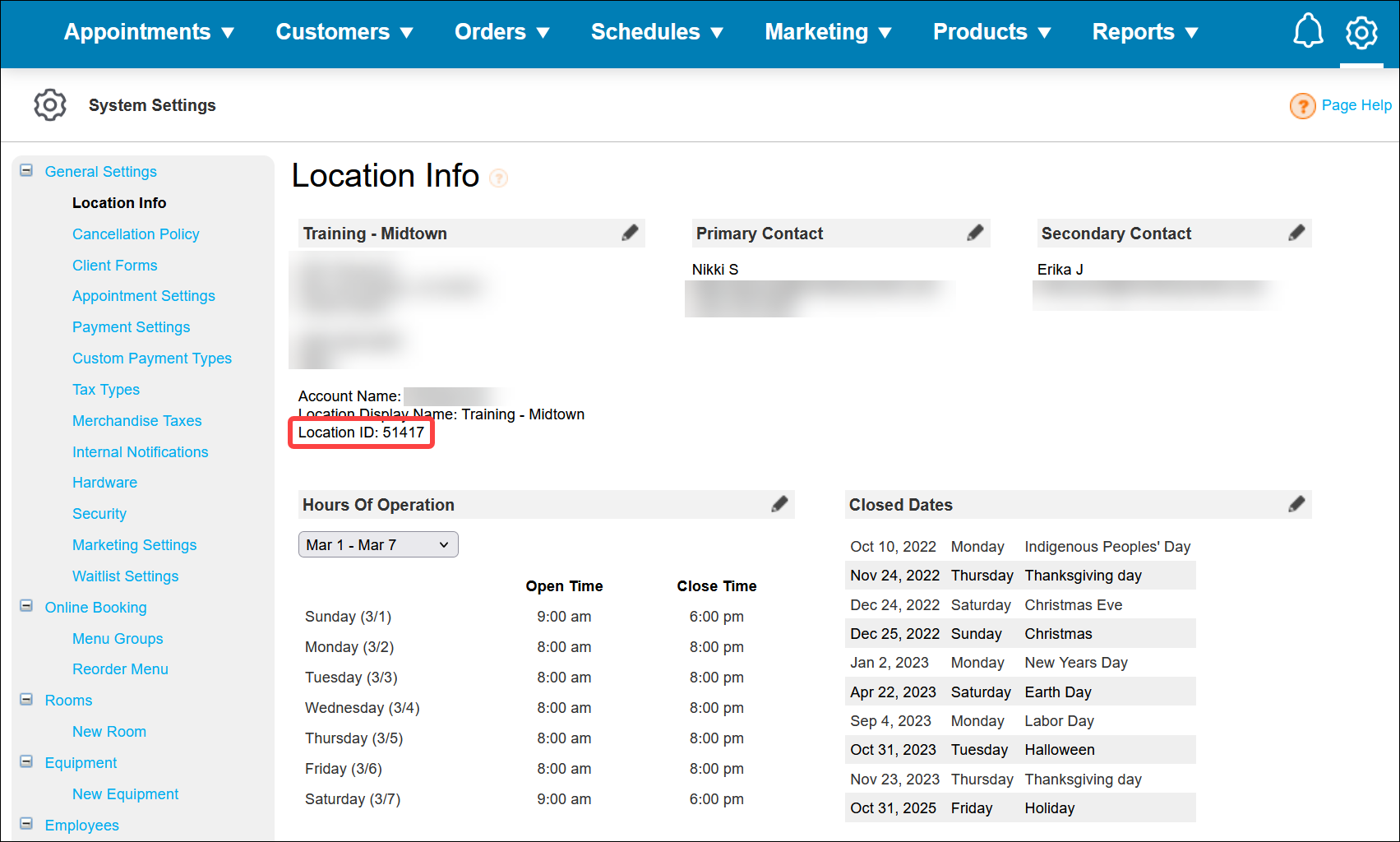
Task: Click New Equipment link
Action: click(x=125, y=794)
